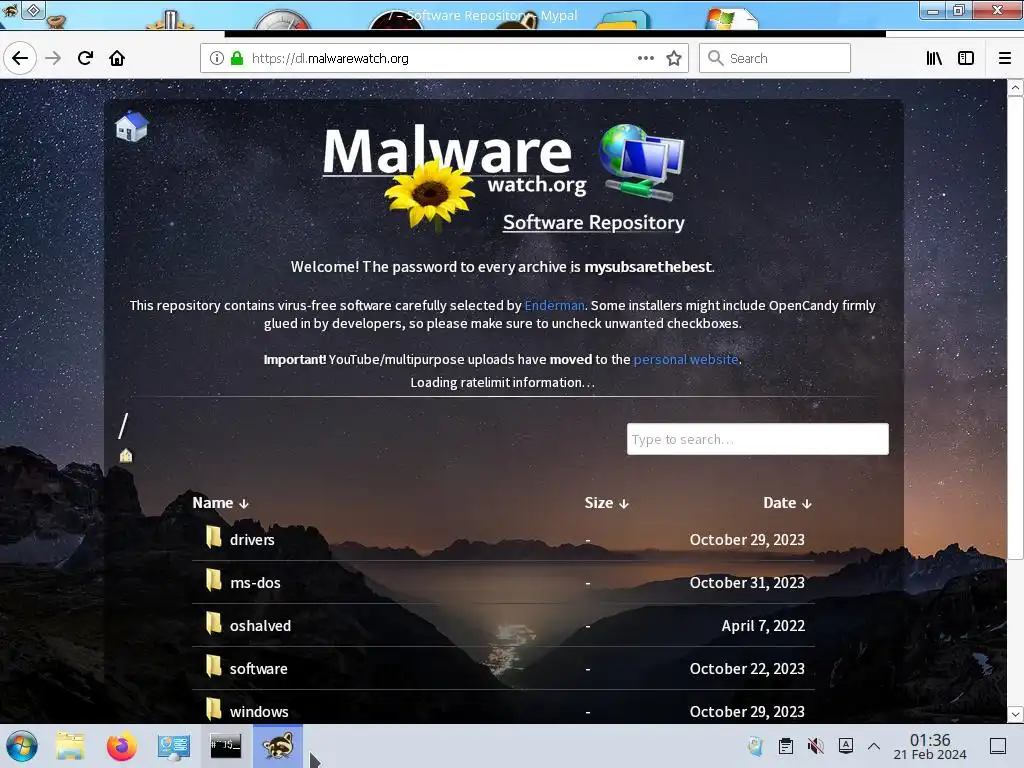Open the ms-dos folder icon

(x=214, y=581)
